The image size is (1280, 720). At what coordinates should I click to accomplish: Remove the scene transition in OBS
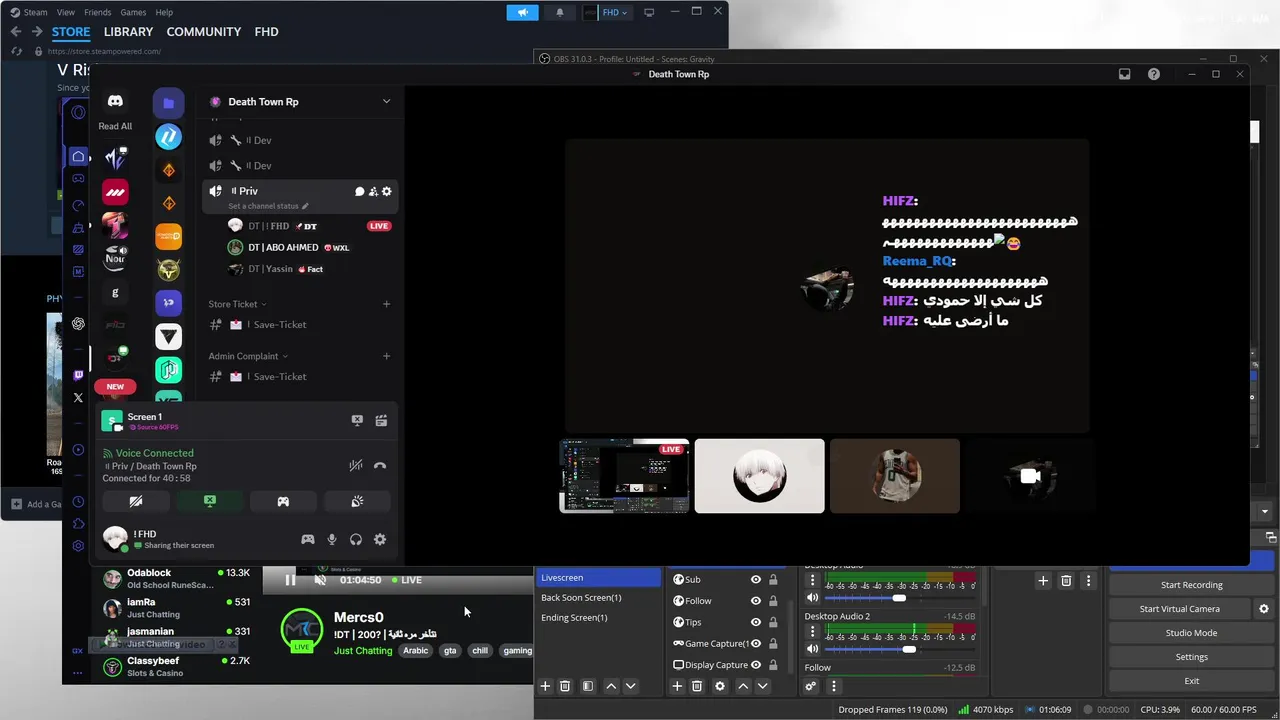click(x=1066, y=581)
